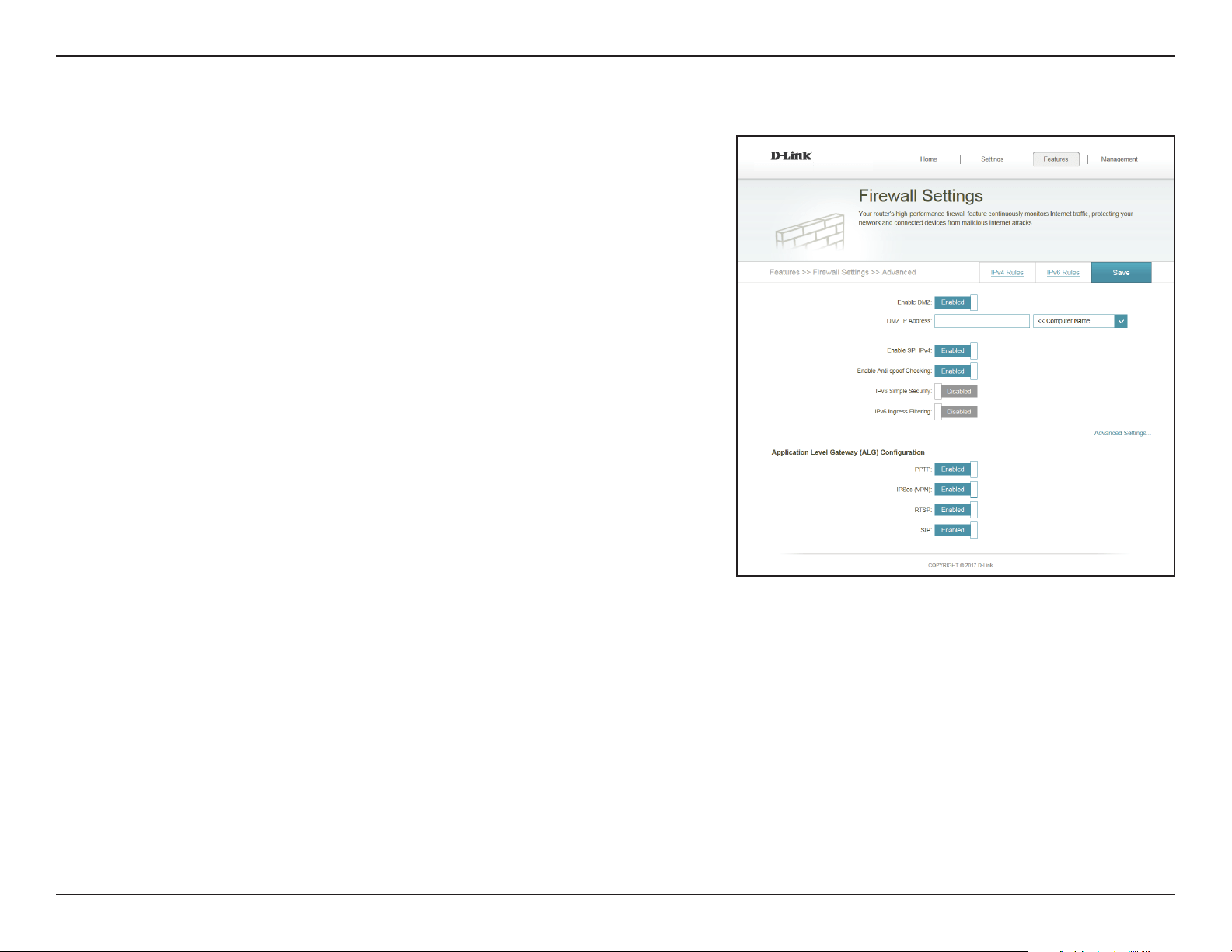
Task: Click the D-Link logo
Action: (x=791, y=155)
